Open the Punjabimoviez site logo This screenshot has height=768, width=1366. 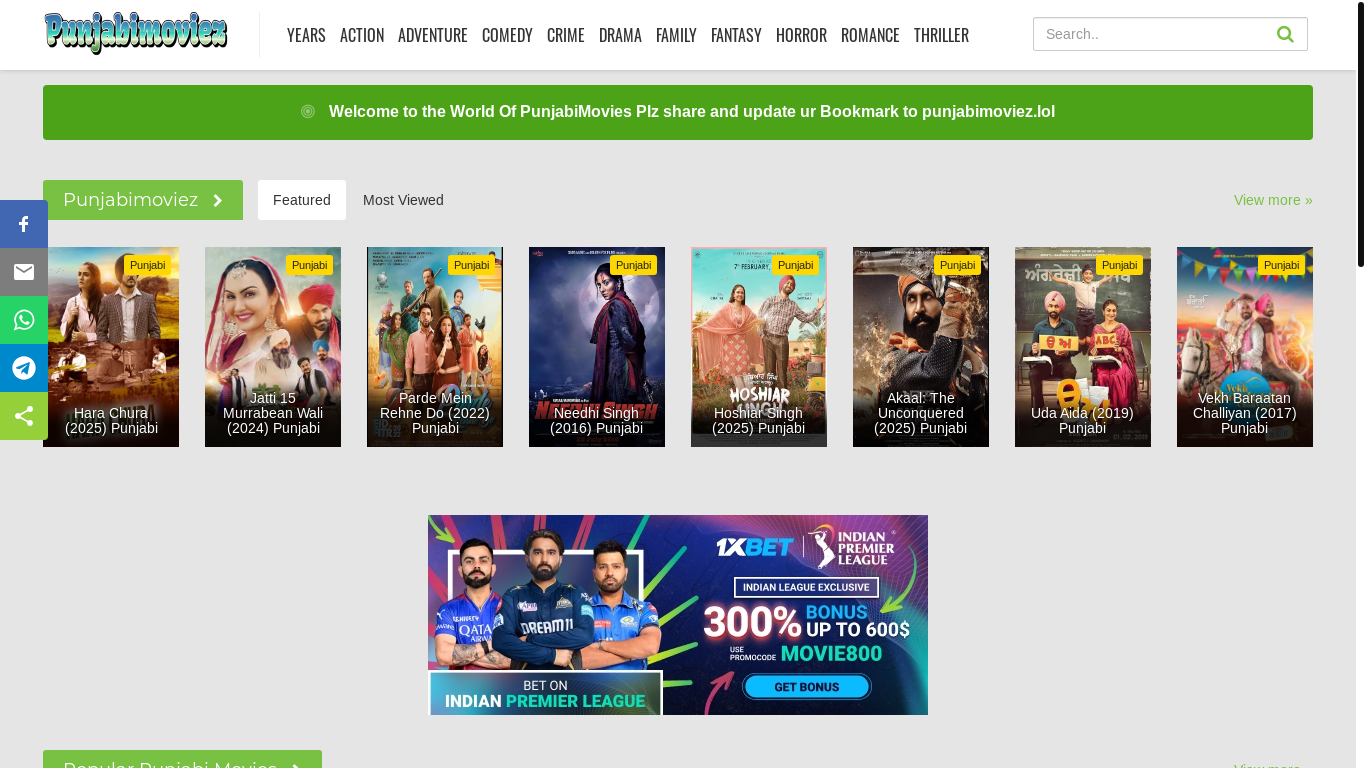click(136, 34)
